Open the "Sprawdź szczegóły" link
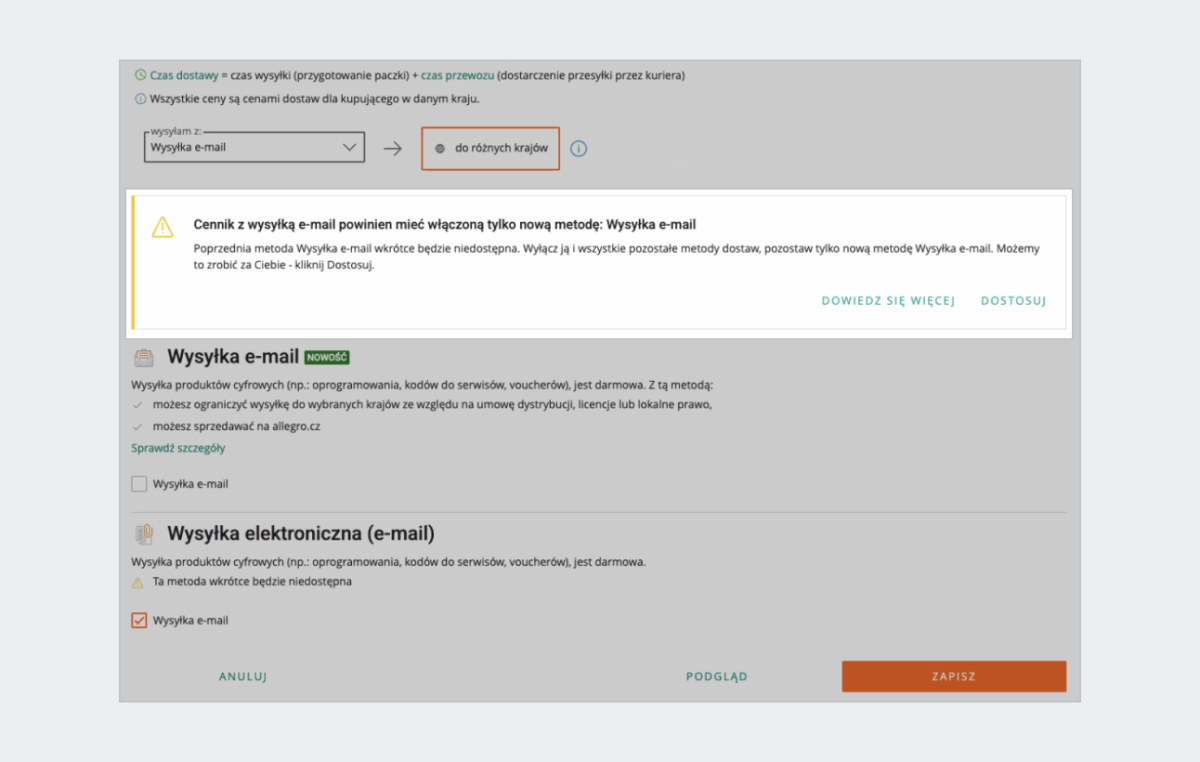 (177, 448)
